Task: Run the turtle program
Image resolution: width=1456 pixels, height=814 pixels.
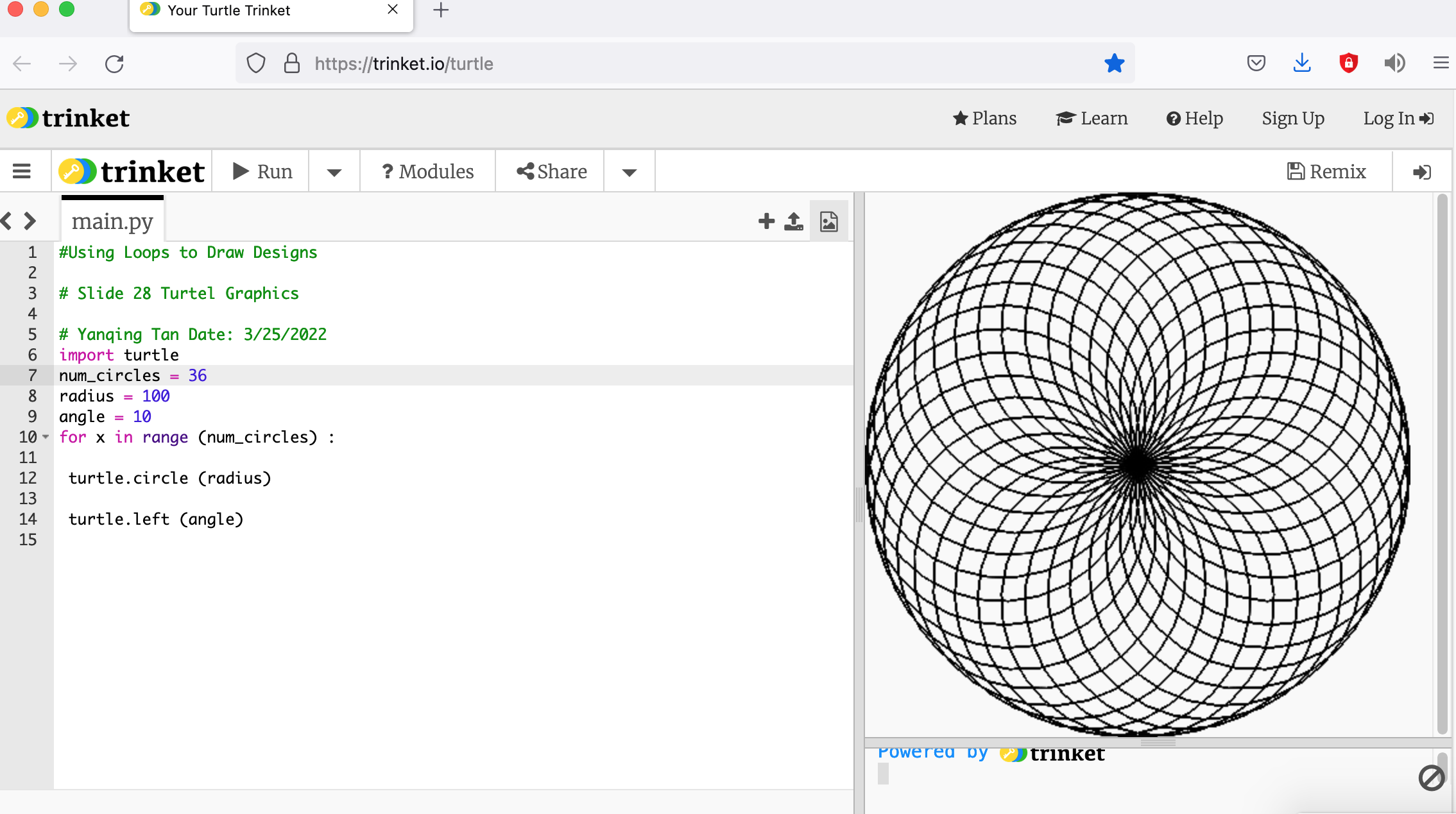Action: 262,171
